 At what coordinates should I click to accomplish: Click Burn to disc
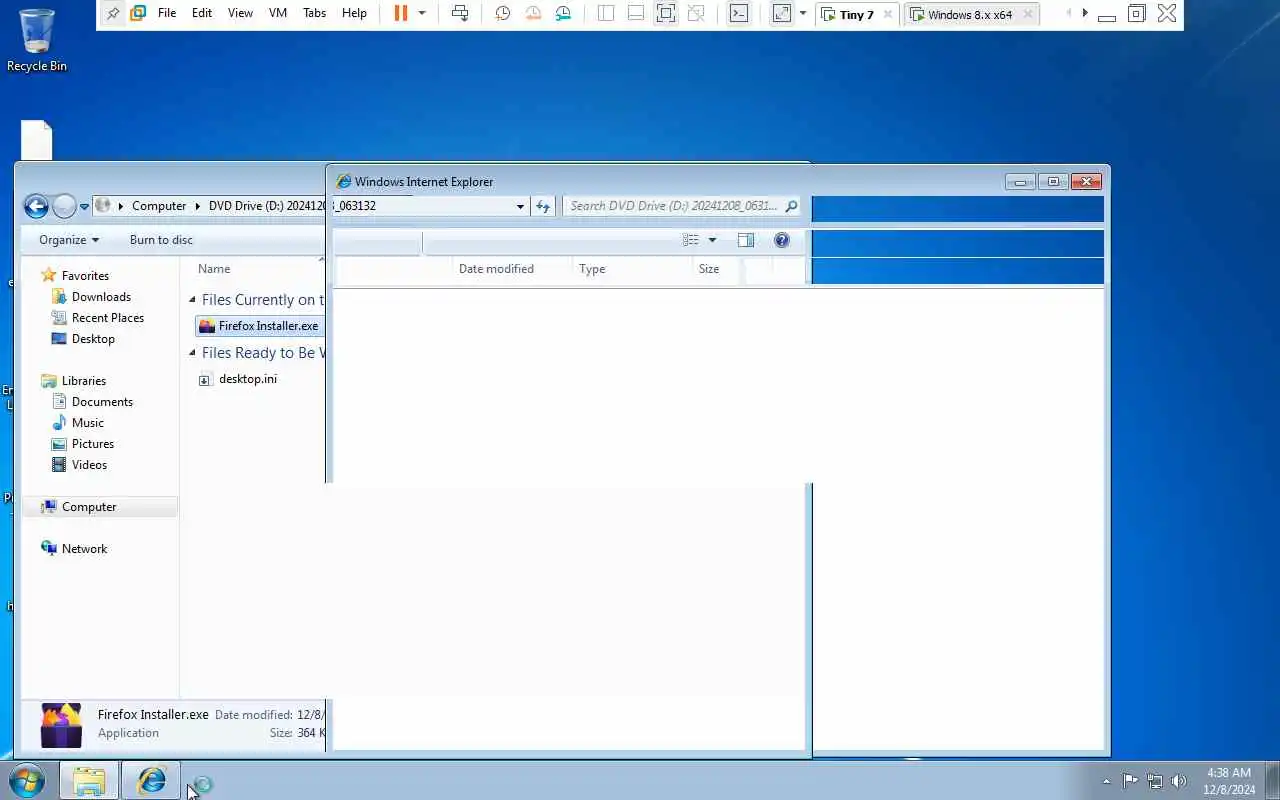(x=161, y=240)
